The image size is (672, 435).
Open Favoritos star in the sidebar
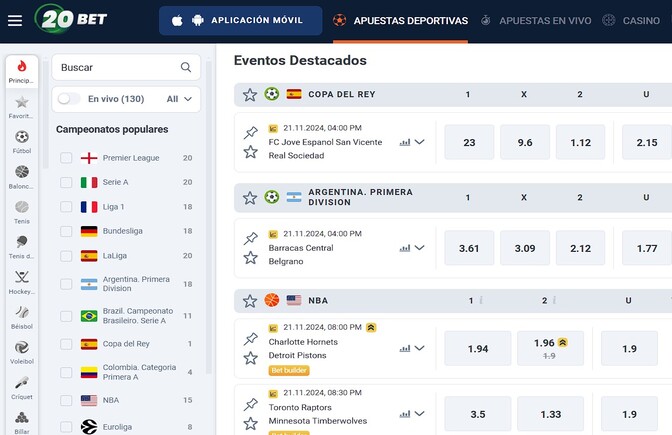[x=22, y=107]
